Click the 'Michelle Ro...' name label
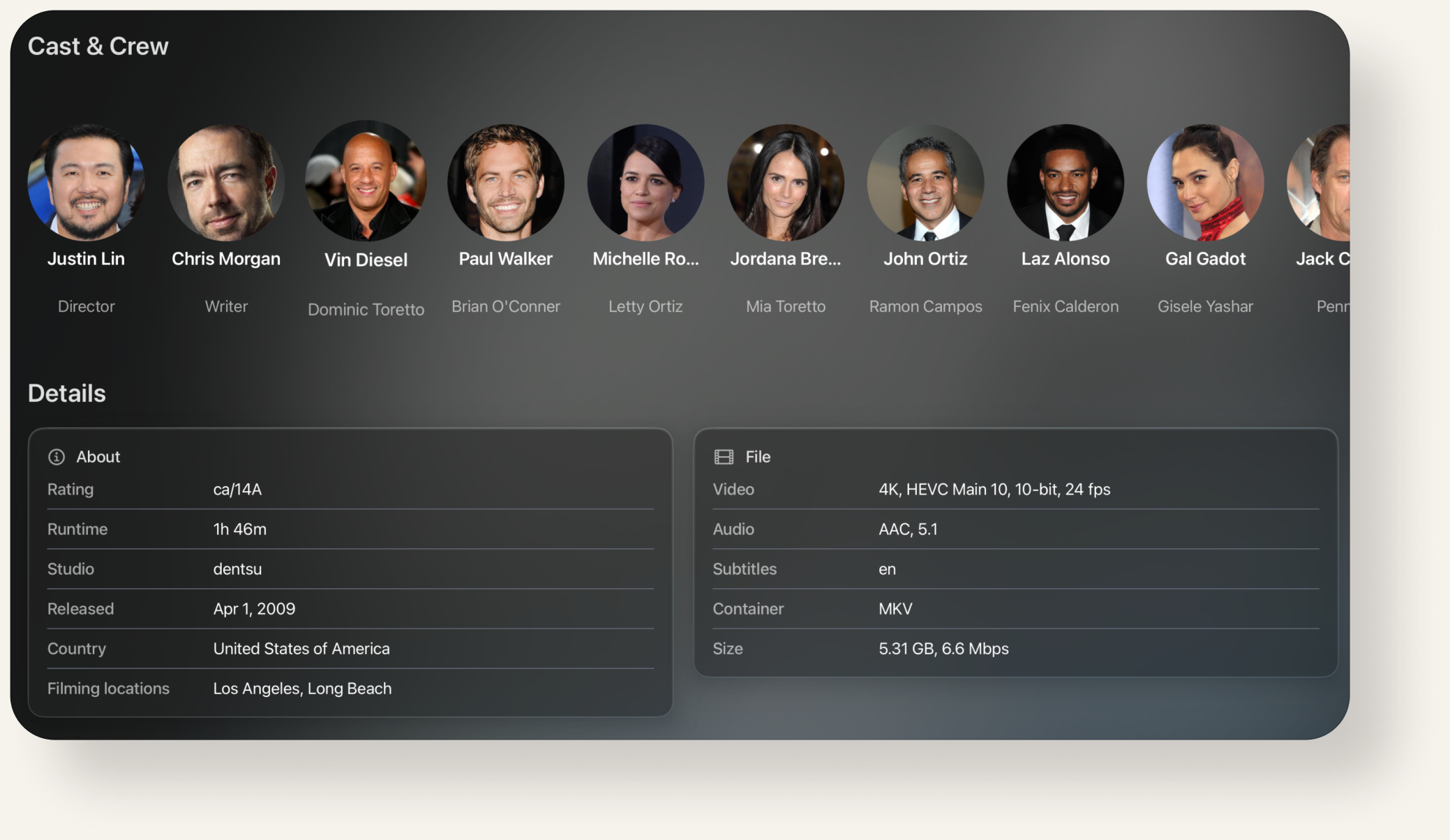Screen dimensions: 1450x840 [646, 259]
